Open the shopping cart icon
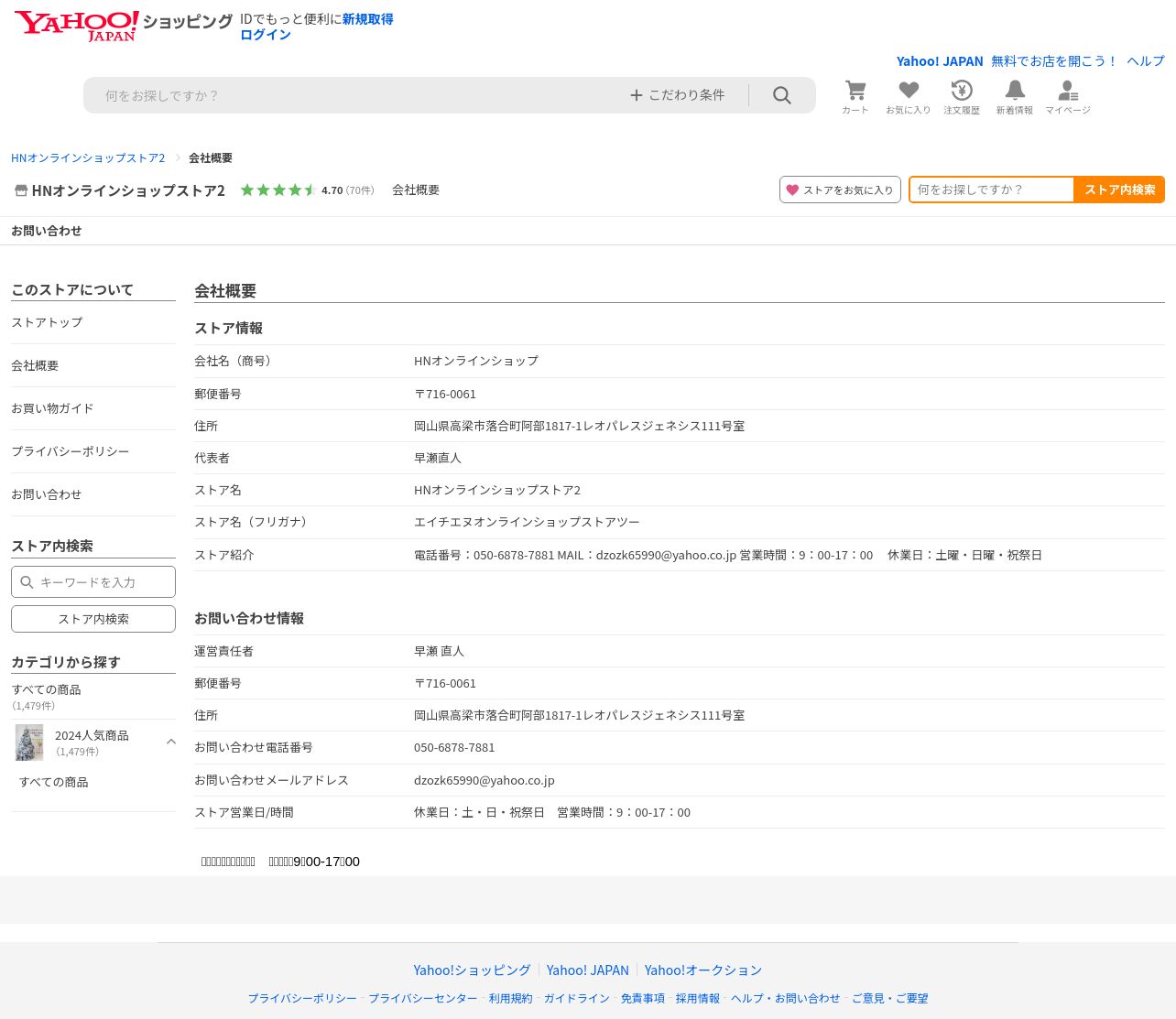Image resolution: width=1176 pixels, height=1019 pixels. click(855, 96)
